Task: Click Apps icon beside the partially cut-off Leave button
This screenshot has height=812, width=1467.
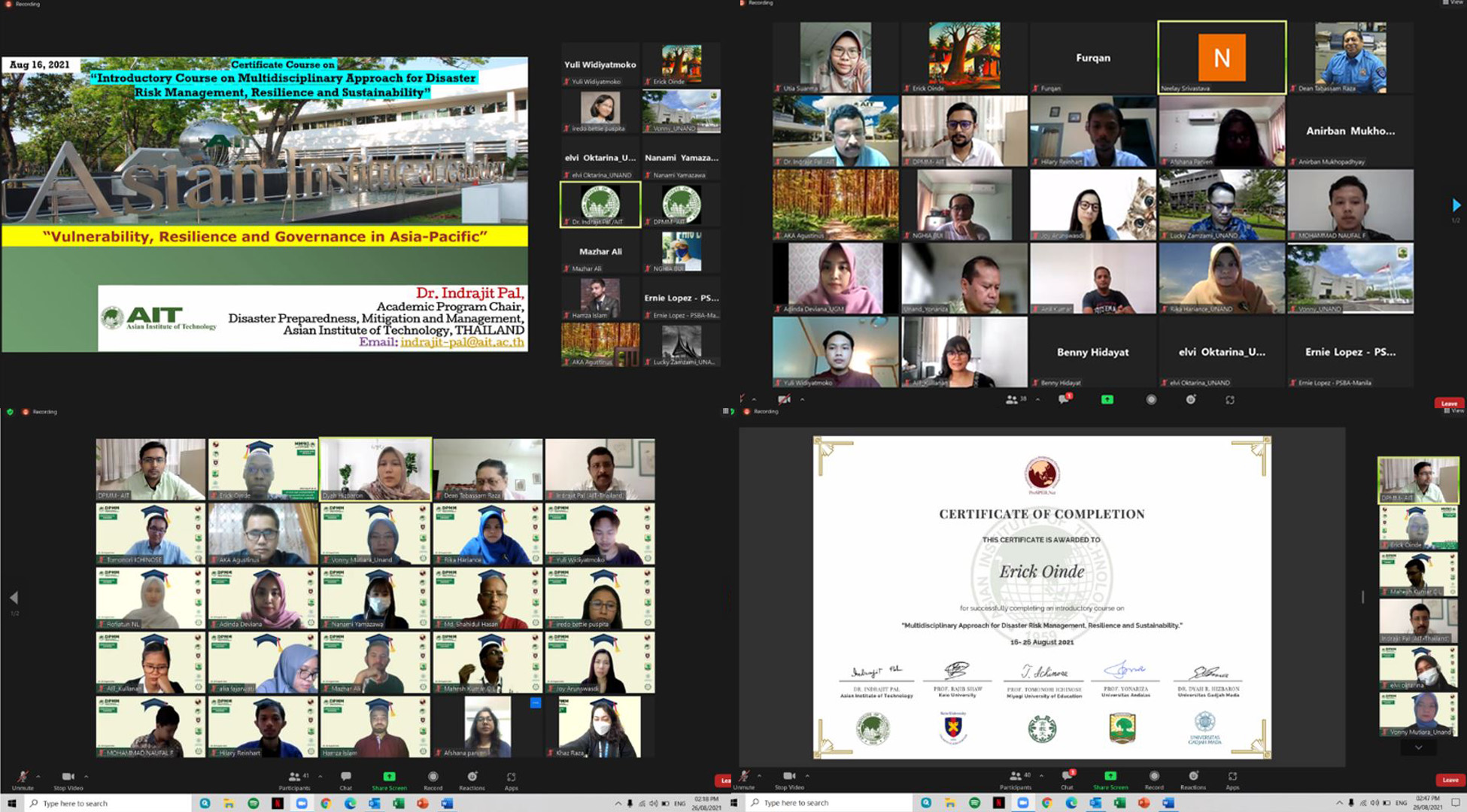Action: point(511,778)
